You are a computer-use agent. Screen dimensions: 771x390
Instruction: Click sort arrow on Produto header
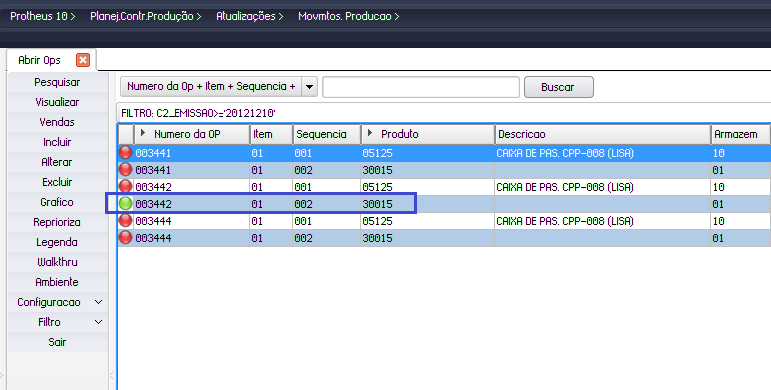pyautogui.click(x=370, y=133)
